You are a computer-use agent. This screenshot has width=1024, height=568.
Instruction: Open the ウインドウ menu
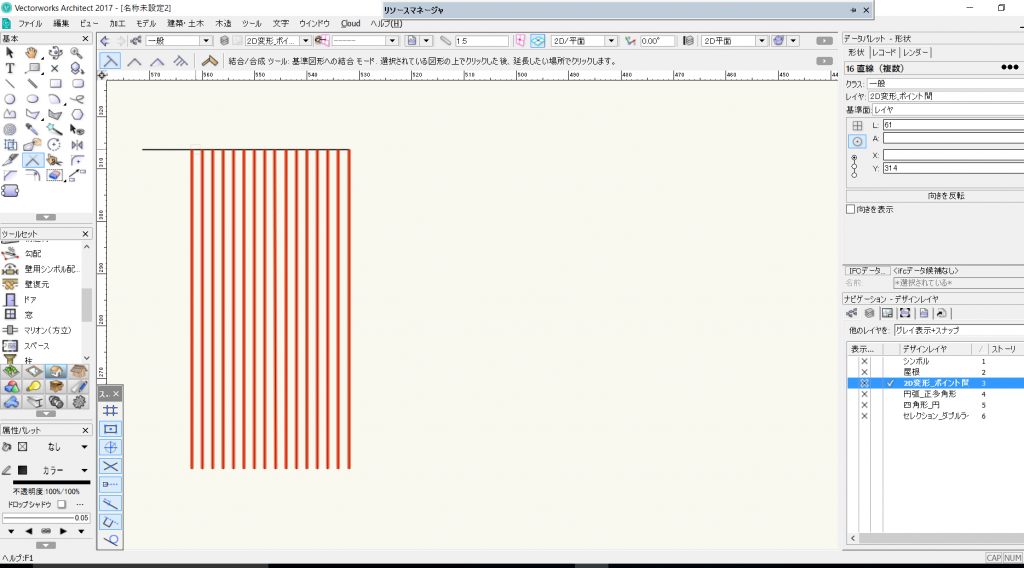coord(314,24)
